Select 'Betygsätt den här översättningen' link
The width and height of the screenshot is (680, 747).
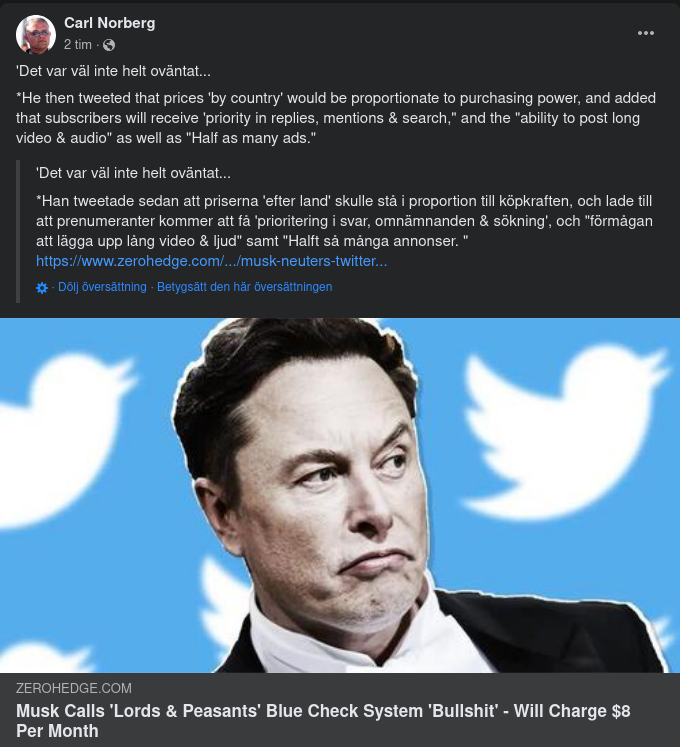pyautogui.click(x=244, y=287)
